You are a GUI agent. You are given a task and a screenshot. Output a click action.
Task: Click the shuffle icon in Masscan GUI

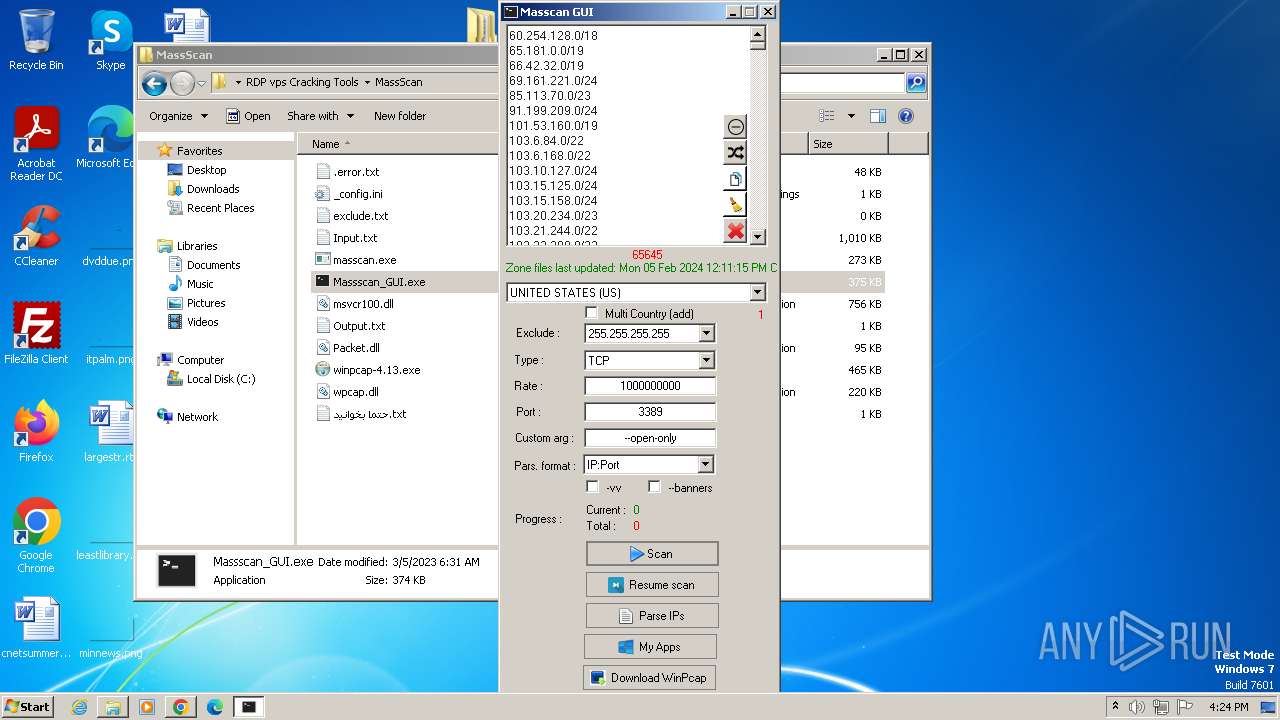tap(736, 153)
